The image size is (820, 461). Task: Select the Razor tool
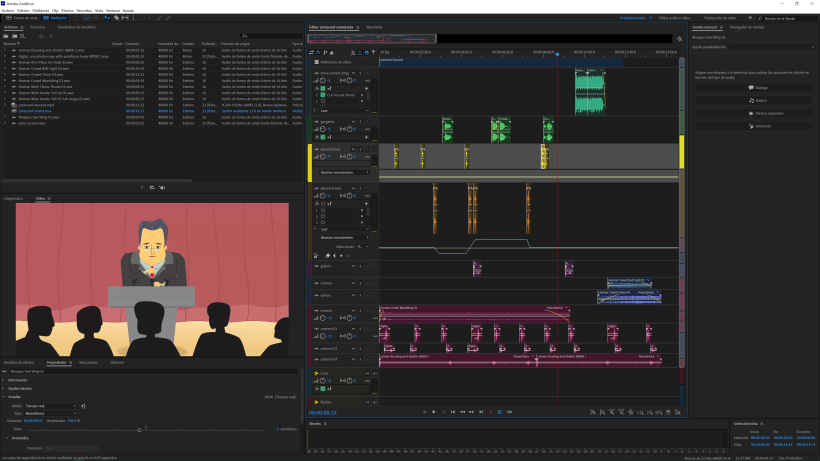point(116,18)
